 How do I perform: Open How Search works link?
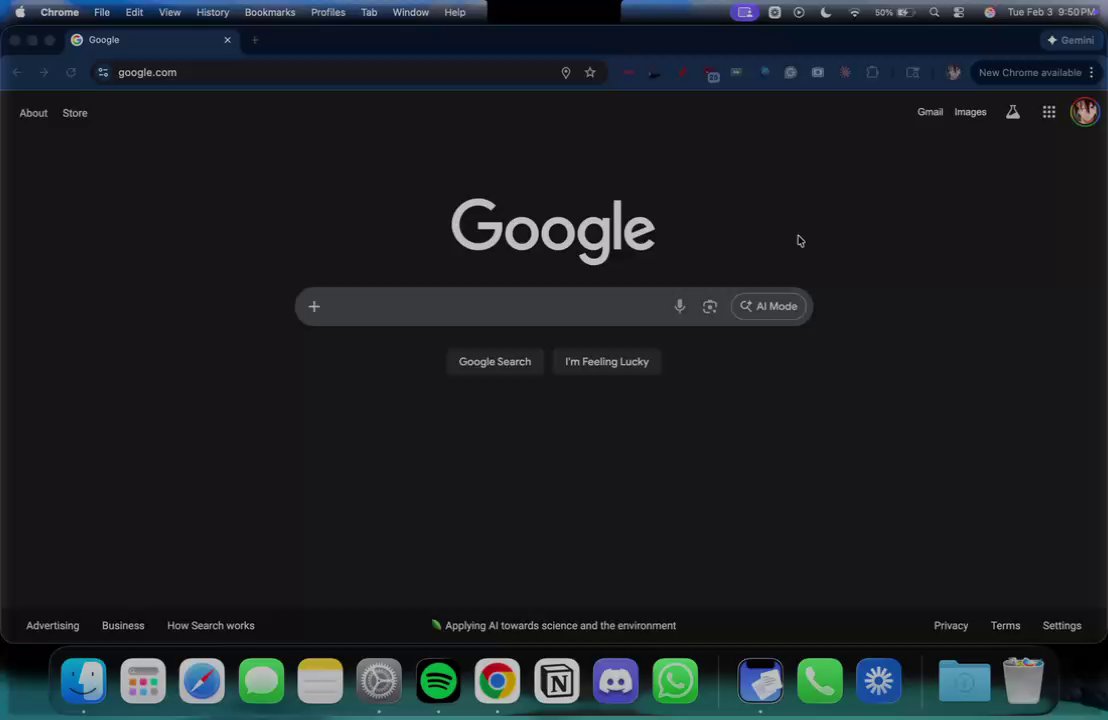point(211,625)
